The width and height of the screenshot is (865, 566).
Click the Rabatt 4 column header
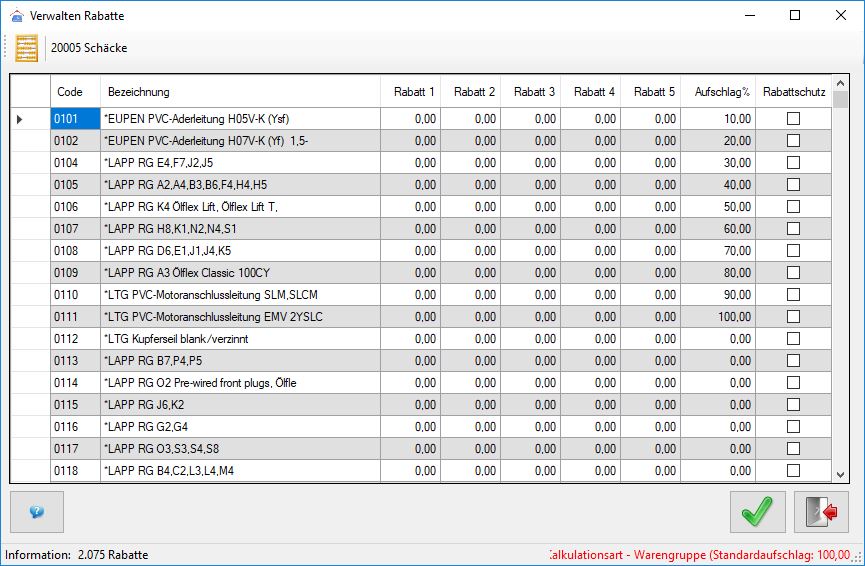pyautogui.click(x=591, y=92)
